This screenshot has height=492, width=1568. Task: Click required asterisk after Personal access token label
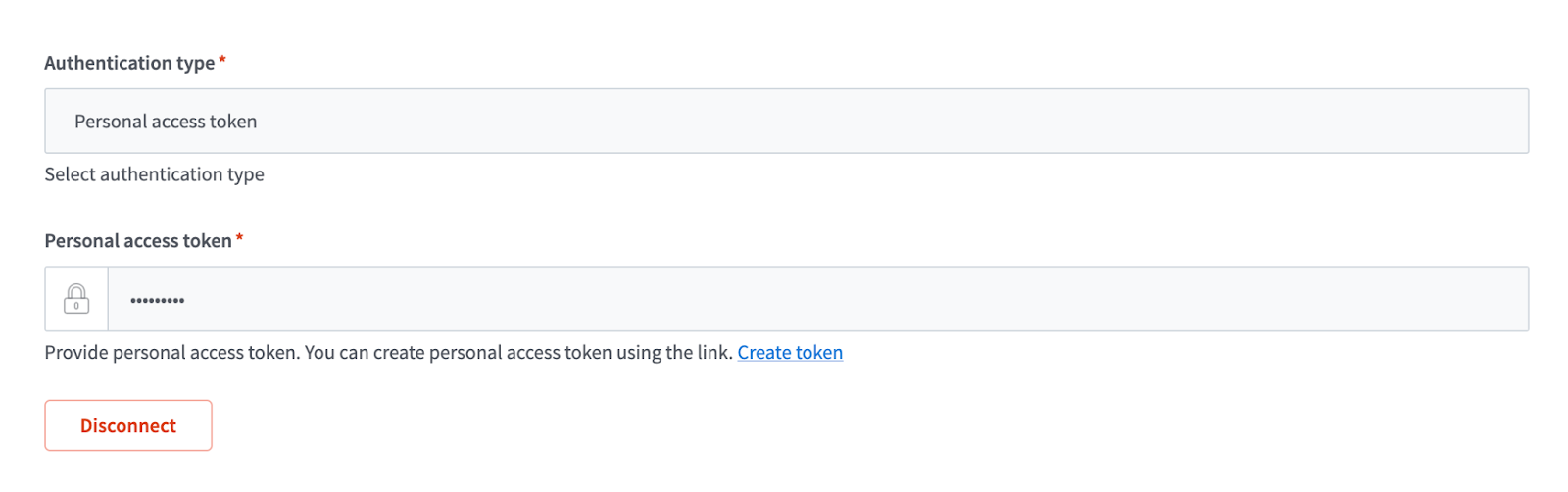pos(239,238)
